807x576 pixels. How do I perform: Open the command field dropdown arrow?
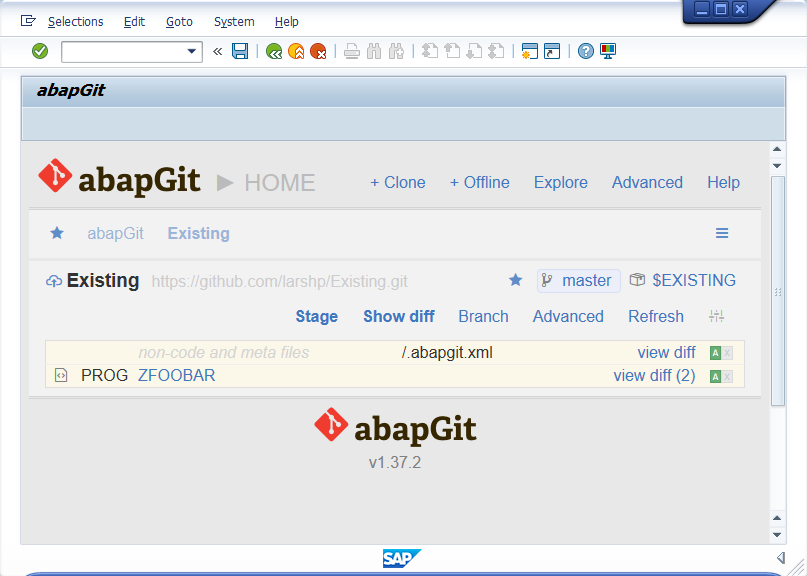pos(191,51)
